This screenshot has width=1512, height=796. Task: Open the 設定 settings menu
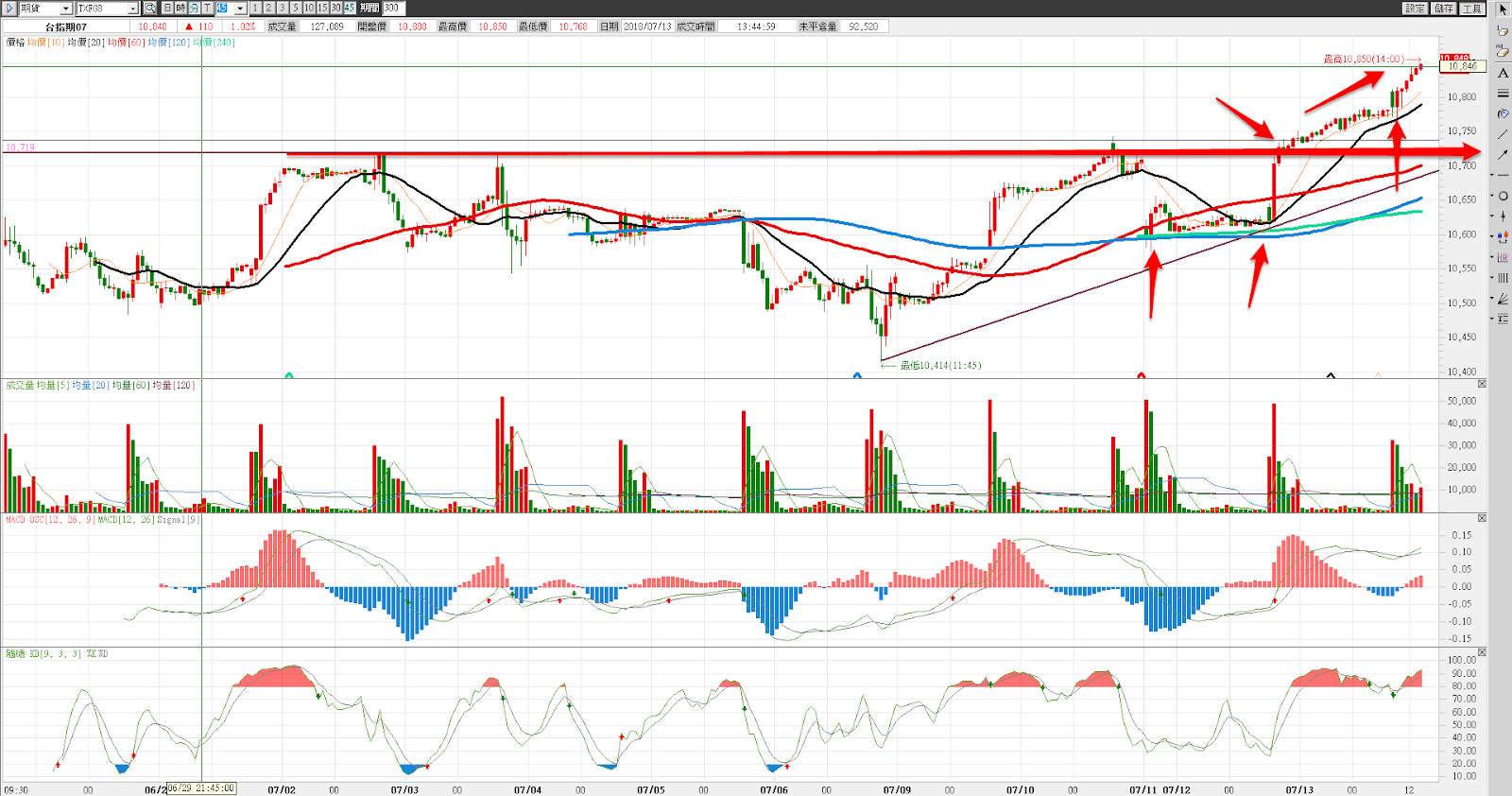(1415, 9)
